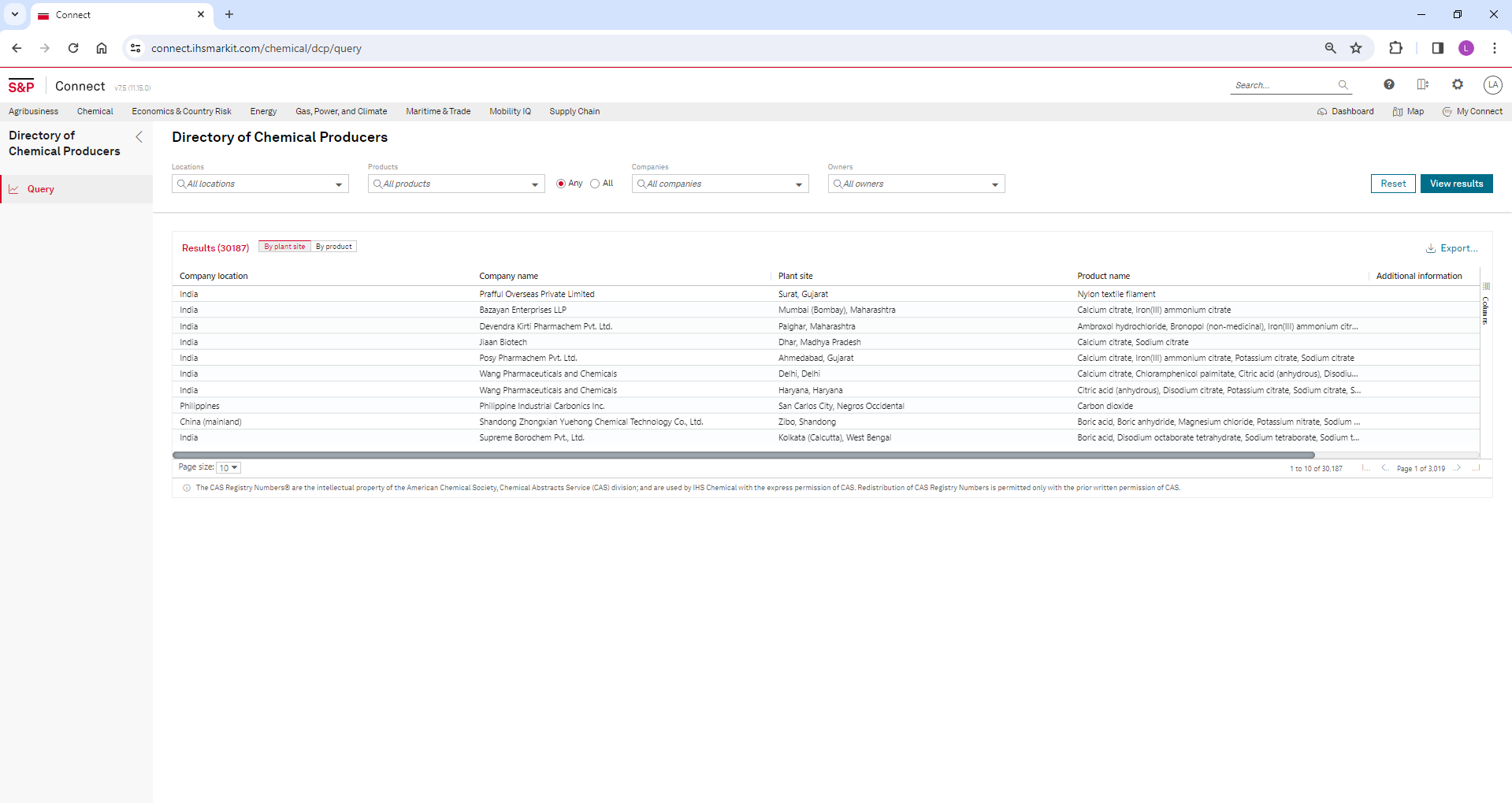Click the browser address bar URL
1512x803 pixels.
256,48
